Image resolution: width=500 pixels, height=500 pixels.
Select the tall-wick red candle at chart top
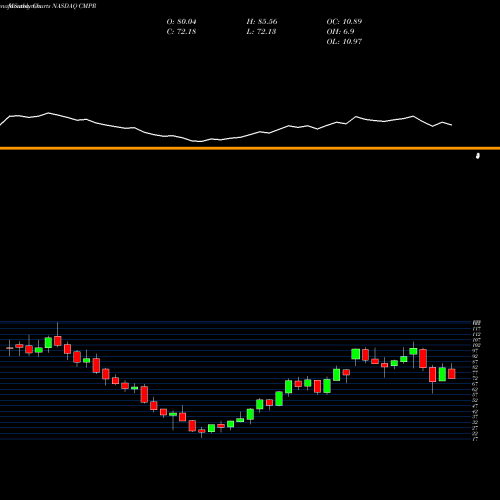click(x=58, y=341)
